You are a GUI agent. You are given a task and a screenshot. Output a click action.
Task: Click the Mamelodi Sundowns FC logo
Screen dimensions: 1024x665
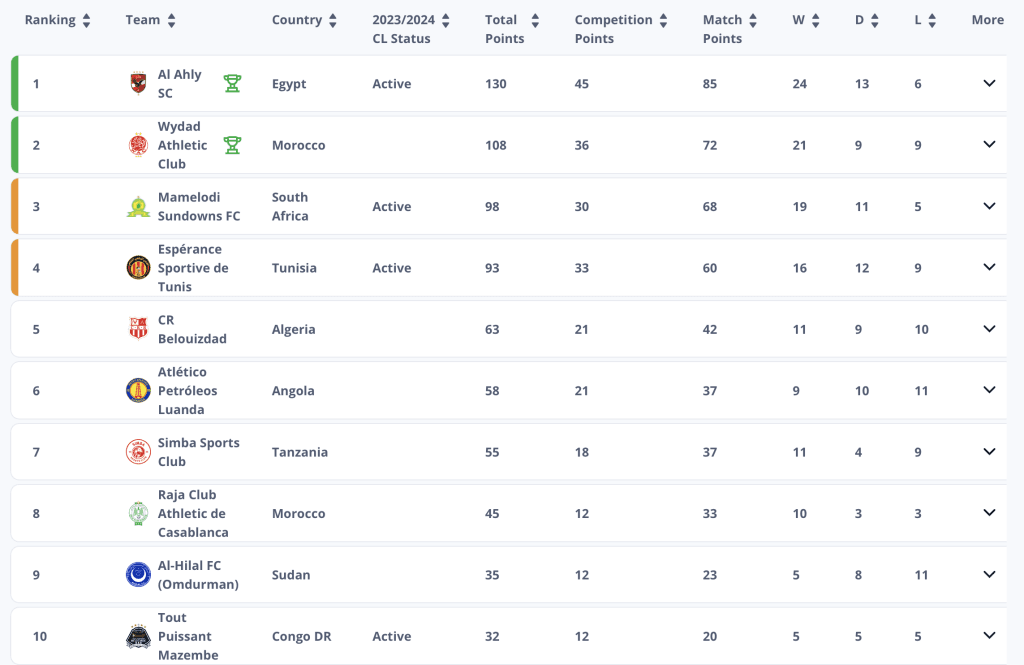point(138,206)
